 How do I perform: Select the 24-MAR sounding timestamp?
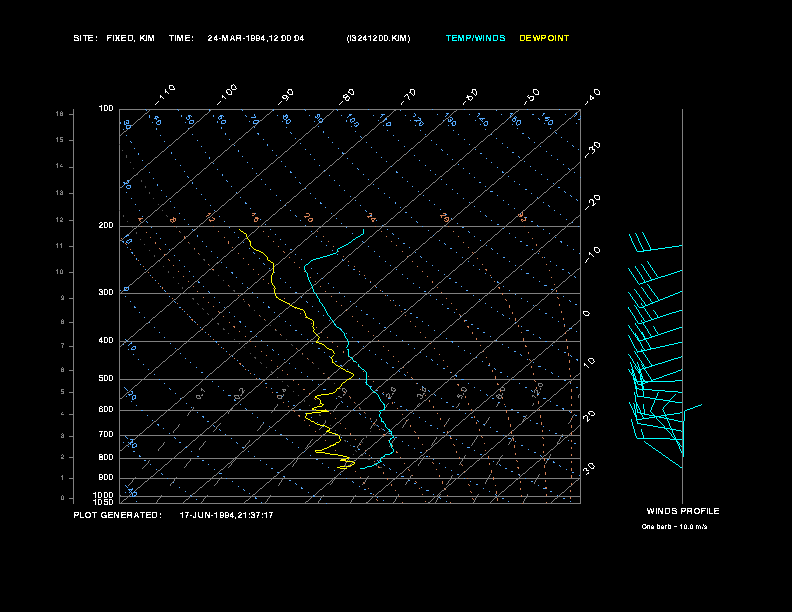pos(256,38)
